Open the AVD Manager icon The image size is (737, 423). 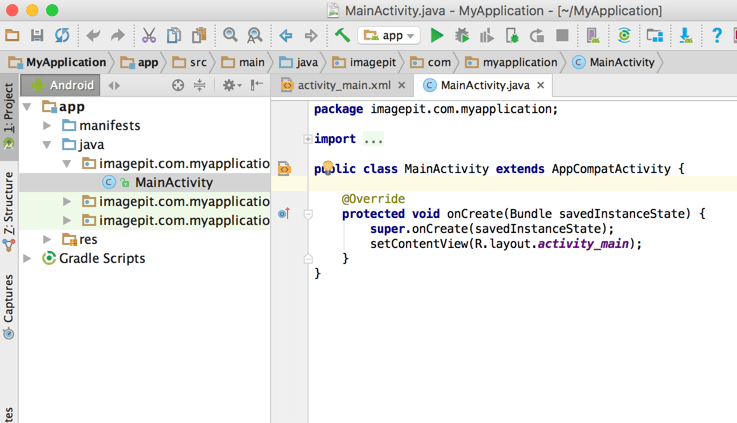(593, 35)
